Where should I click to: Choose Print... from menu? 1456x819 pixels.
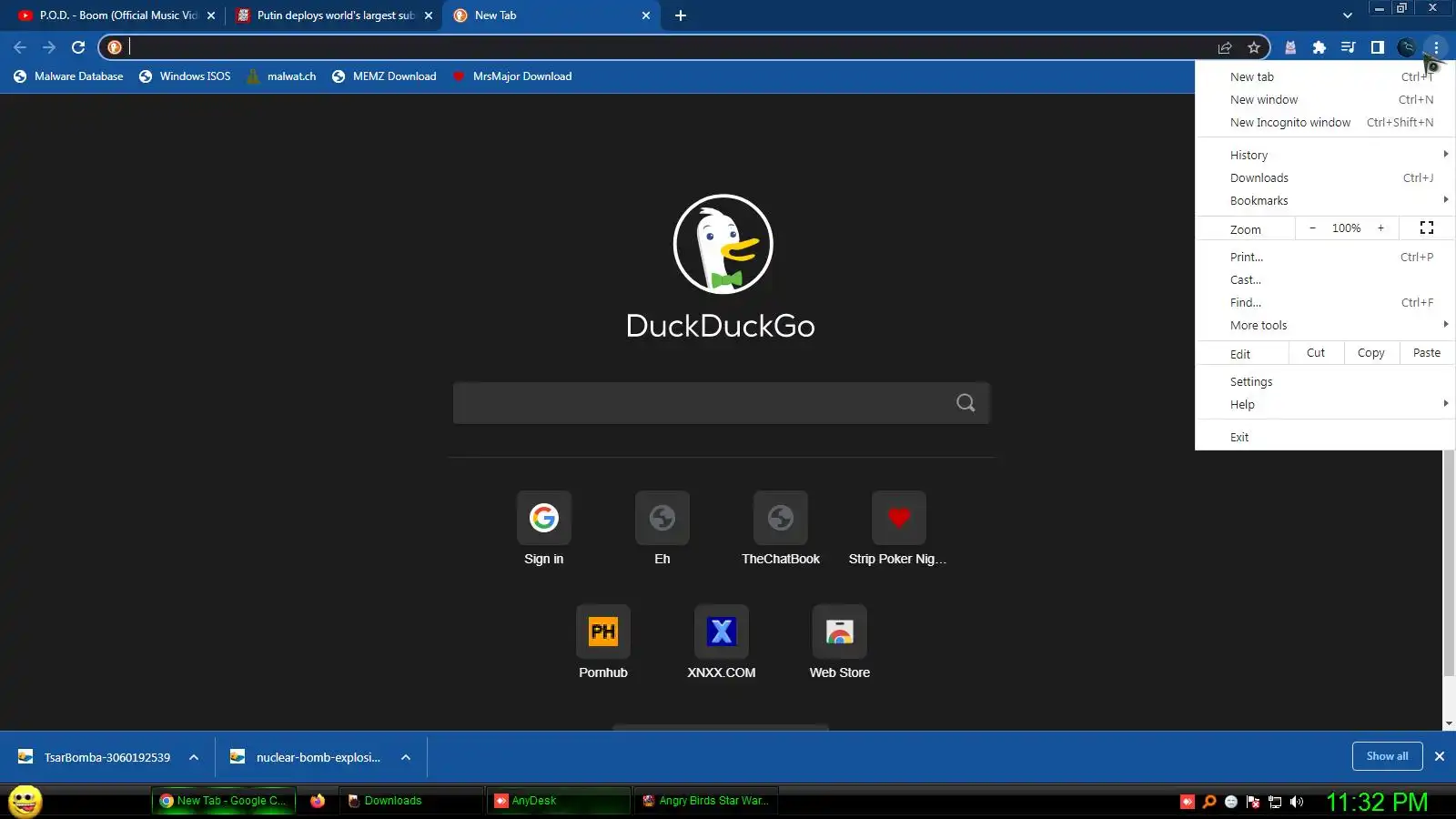[1325, 258]
